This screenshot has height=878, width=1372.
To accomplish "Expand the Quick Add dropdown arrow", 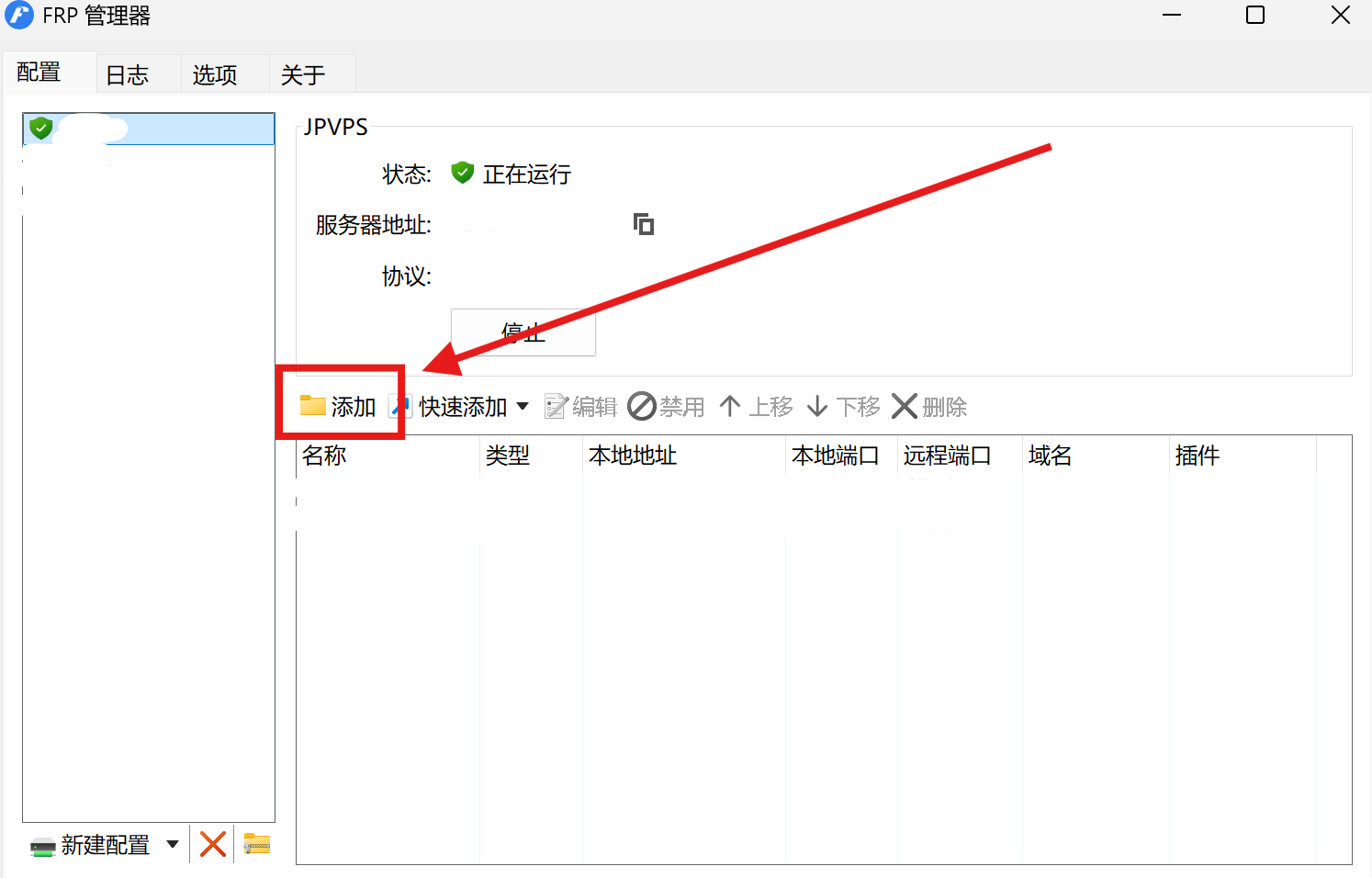I will 523,406.
